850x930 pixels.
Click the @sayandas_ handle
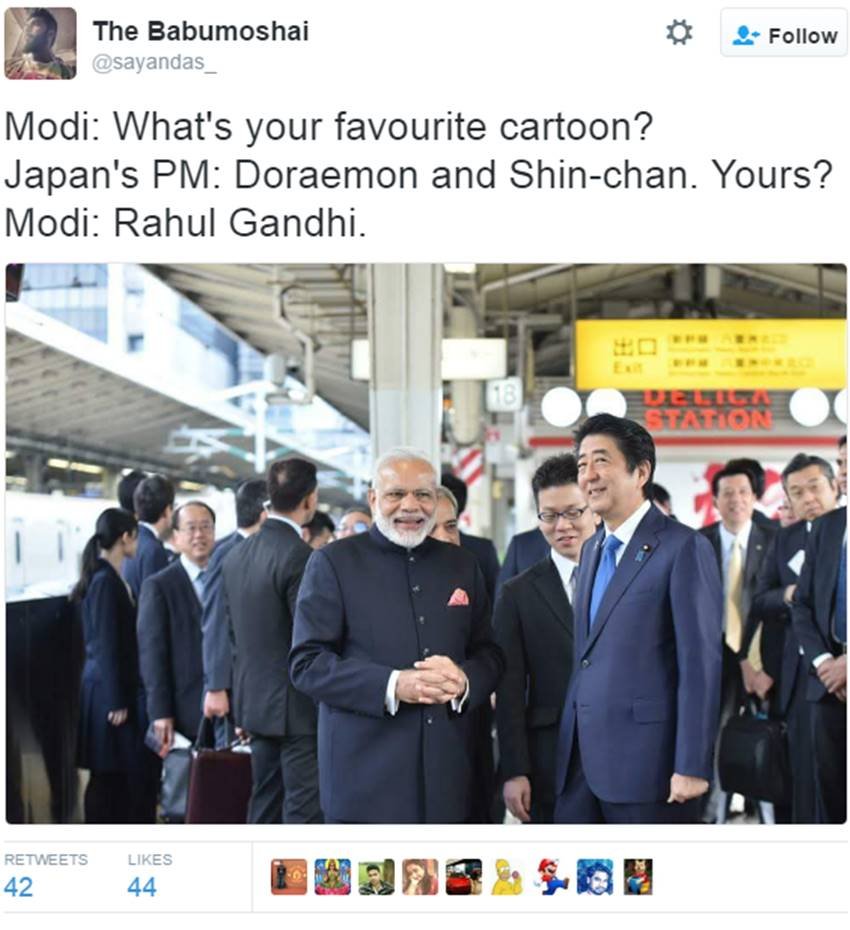[x=154, y=62]
